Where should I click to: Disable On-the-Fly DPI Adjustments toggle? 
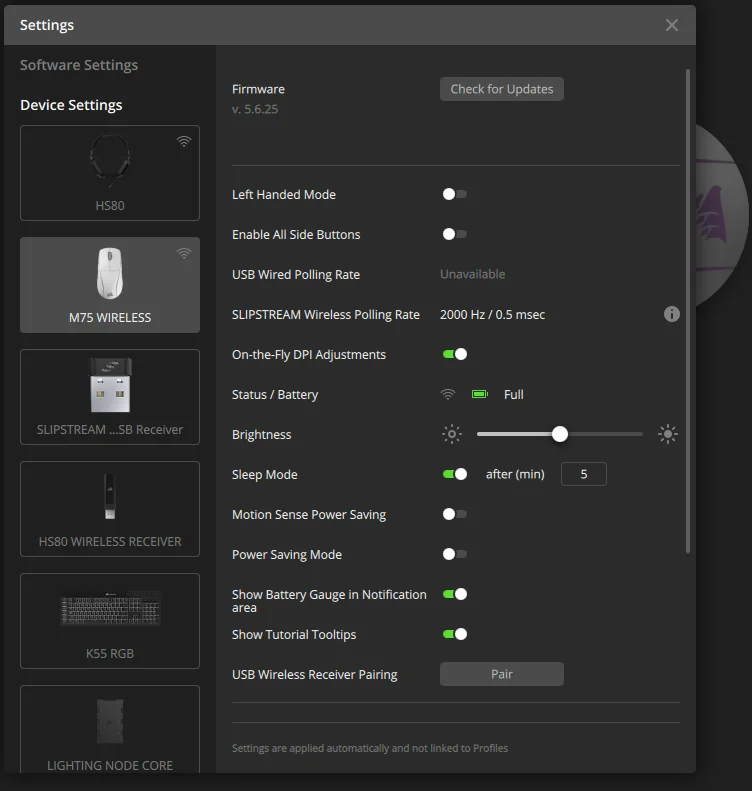(454, 354)
